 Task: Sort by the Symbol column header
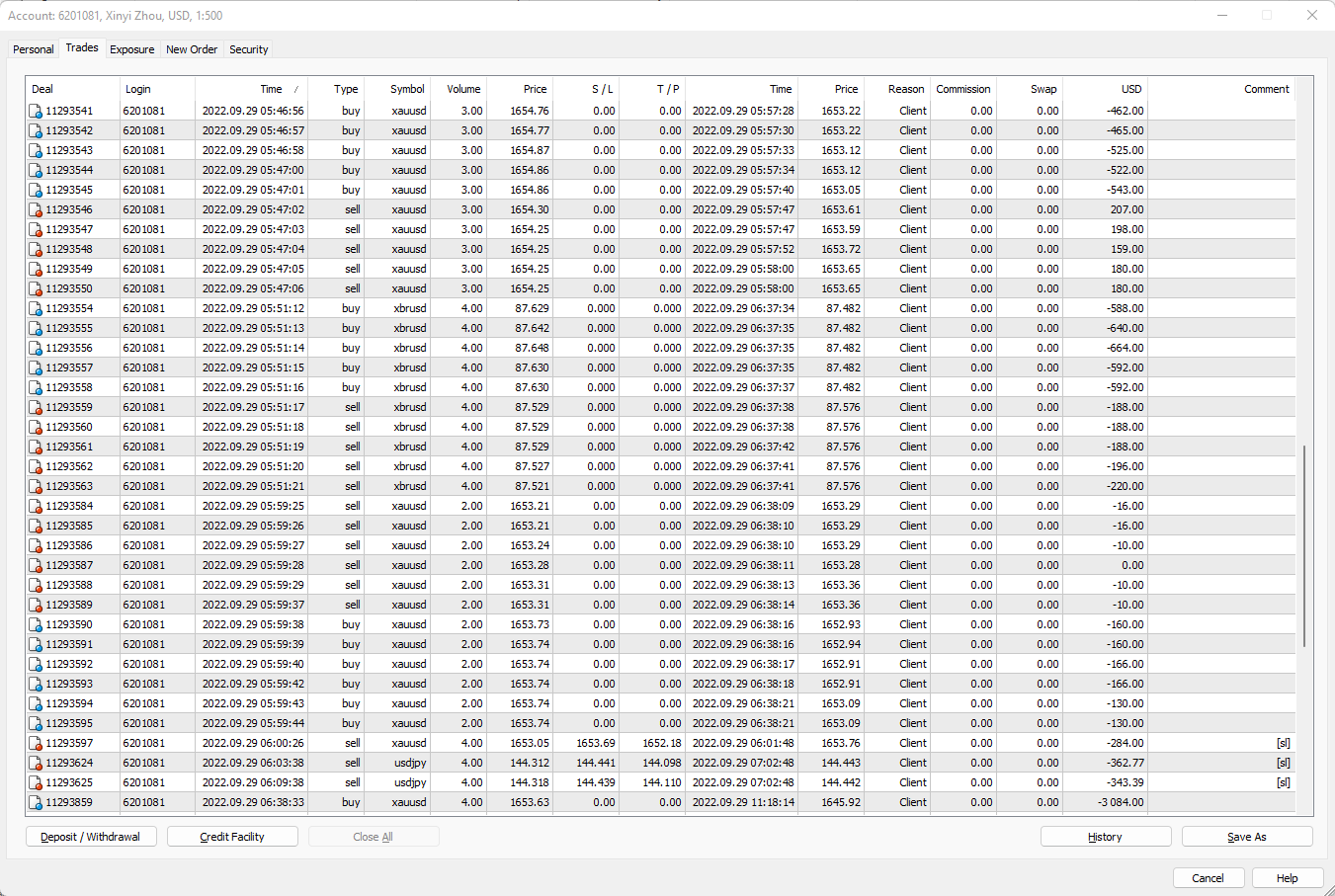coord(397,89)
